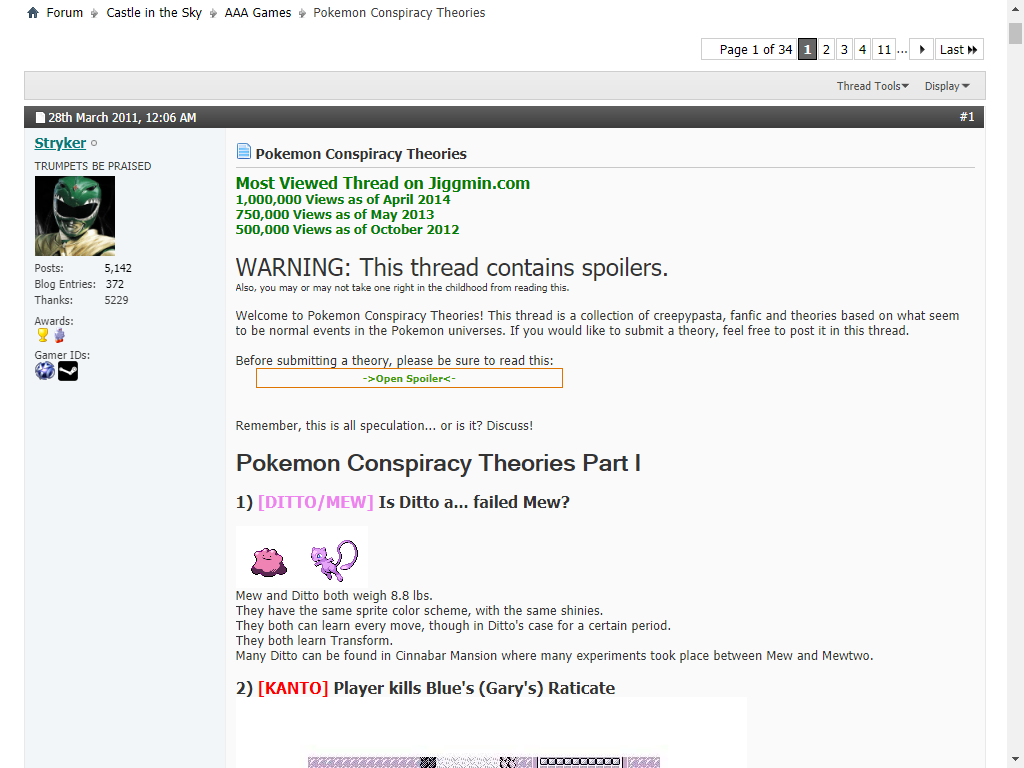Click the '[DITTO/MEW]' pink tag text
Viewport: 1024px width, 768px height.
point(315,502)
